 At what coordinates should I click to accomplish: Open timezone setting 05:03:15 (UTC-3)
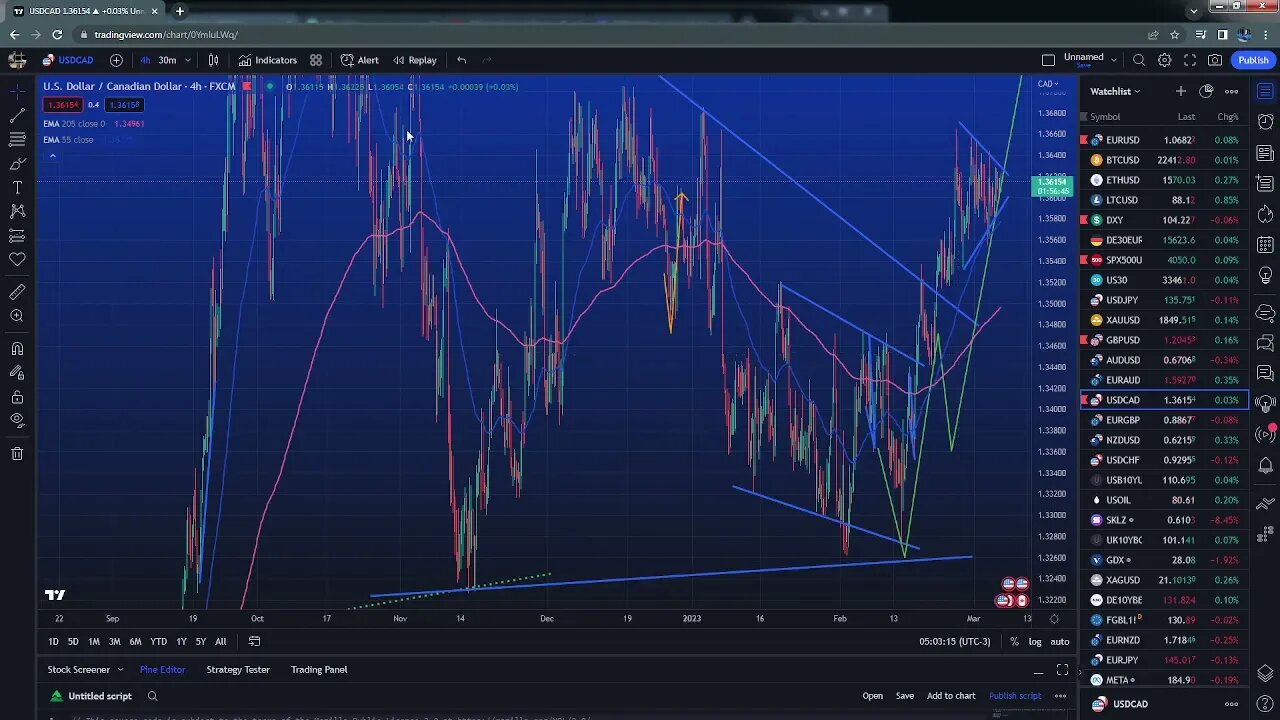tap(955, 641)
